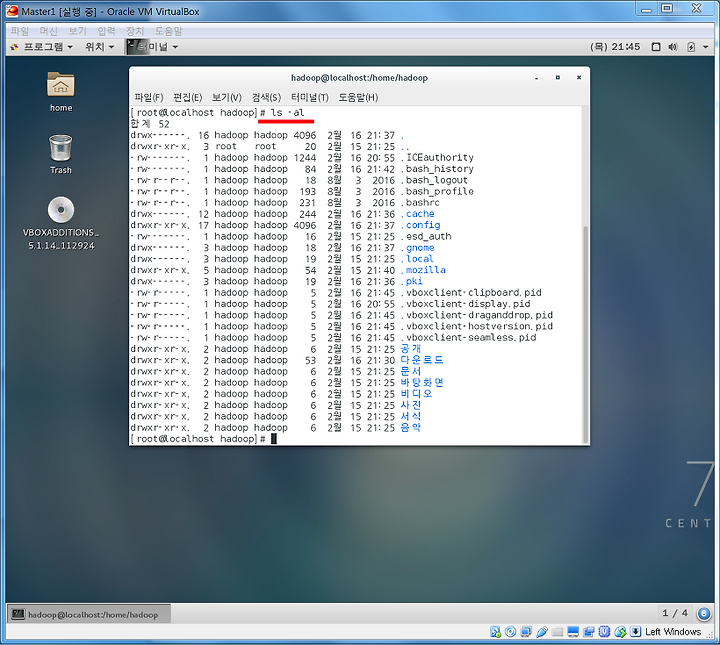Image resolution: width=720 pixels, height=645 pixels.
Task: Click the VirtualBox keyboard capture arrow icon
Action: click(636, 632)
